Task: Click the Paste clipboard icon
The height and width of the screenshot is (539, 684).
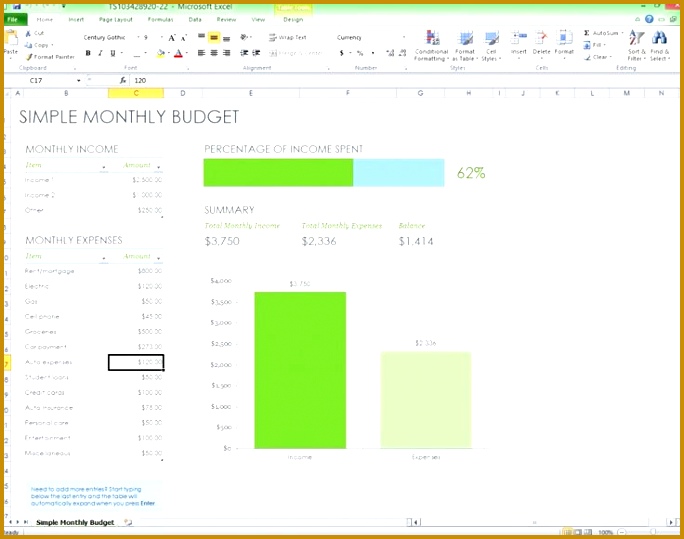Action: pos(10,38)
